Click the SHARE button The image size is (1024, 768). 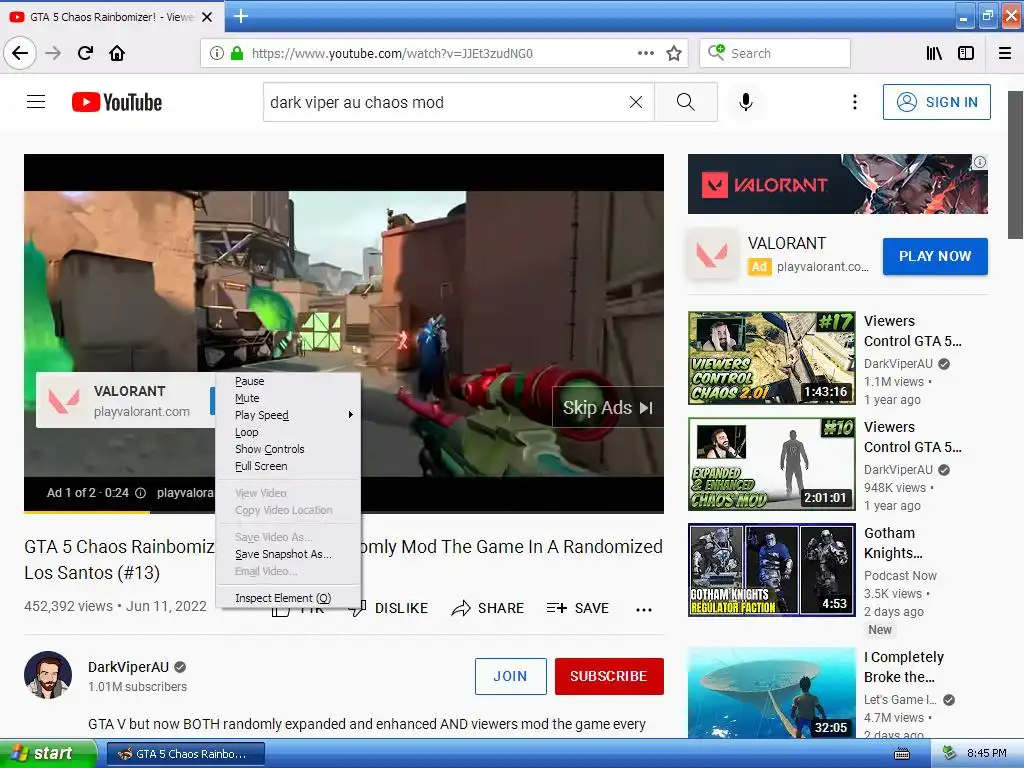pos(488,609)
